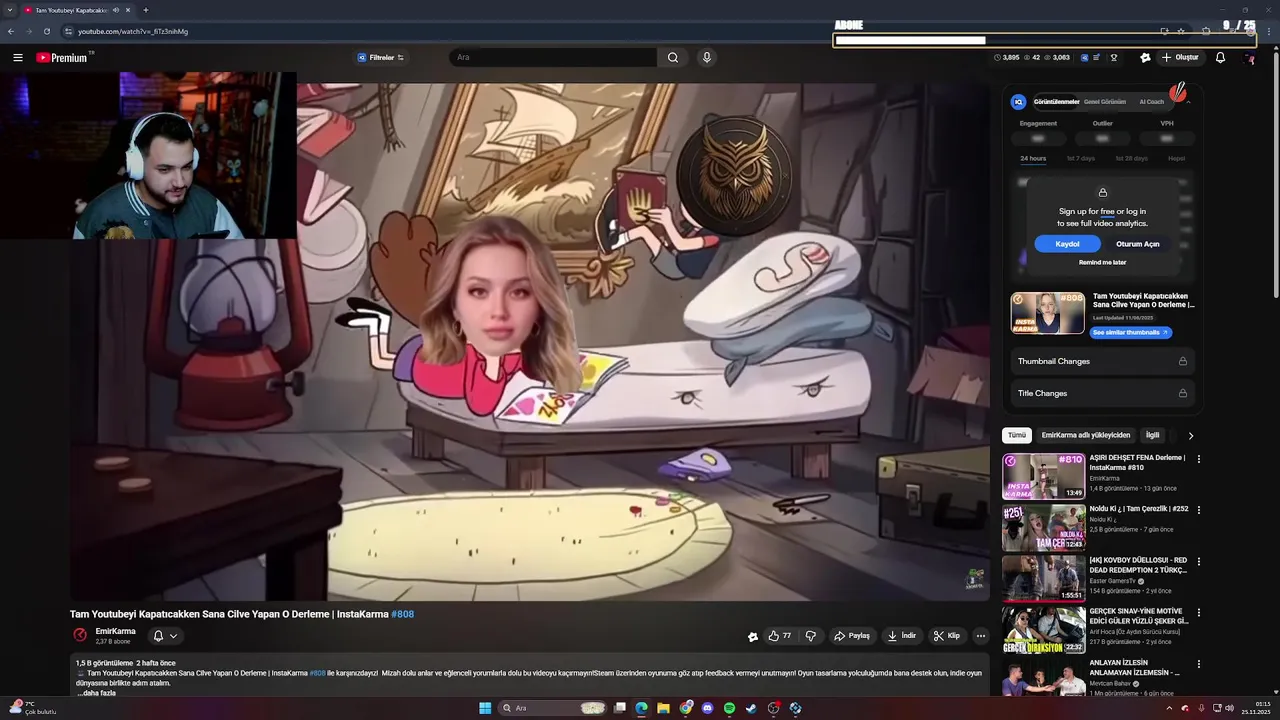Screen dimensions: 1280x720
Task: Open the AŞIRI DEHŞET FENA Derleme #810 thumbnail
Action: click(1043, 476)
